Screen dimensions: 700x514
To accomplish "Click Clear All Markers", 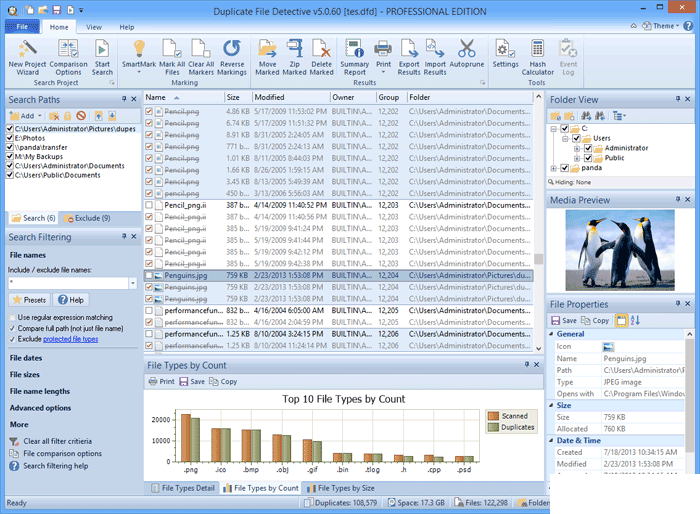I will pyautogui.click(x=201, y=57).
